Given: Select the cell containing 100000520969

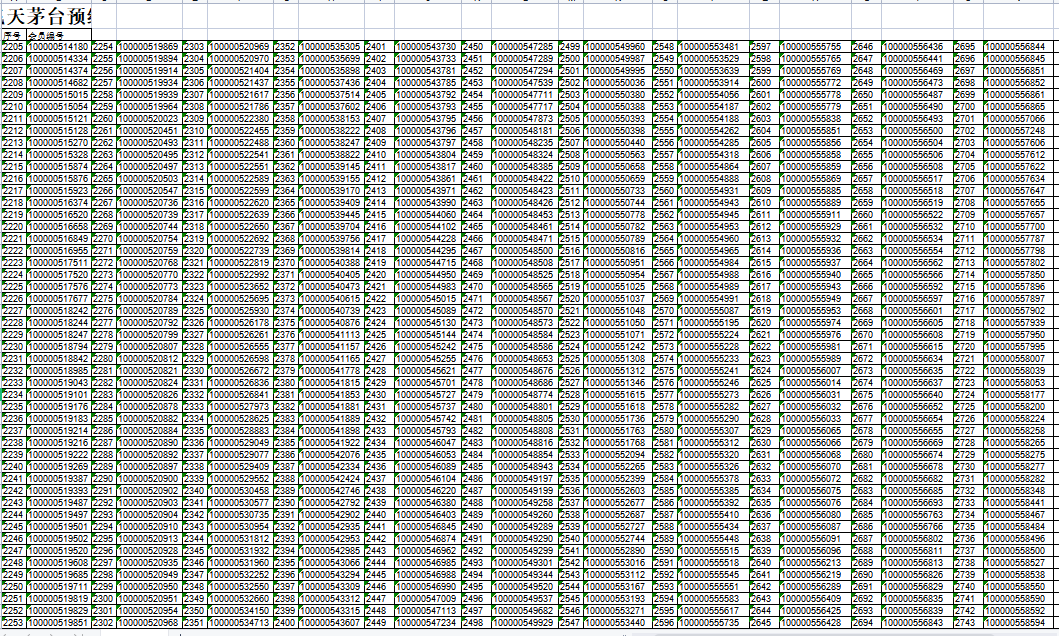Looking at the screenshot, I should click(x=240, y=47).
